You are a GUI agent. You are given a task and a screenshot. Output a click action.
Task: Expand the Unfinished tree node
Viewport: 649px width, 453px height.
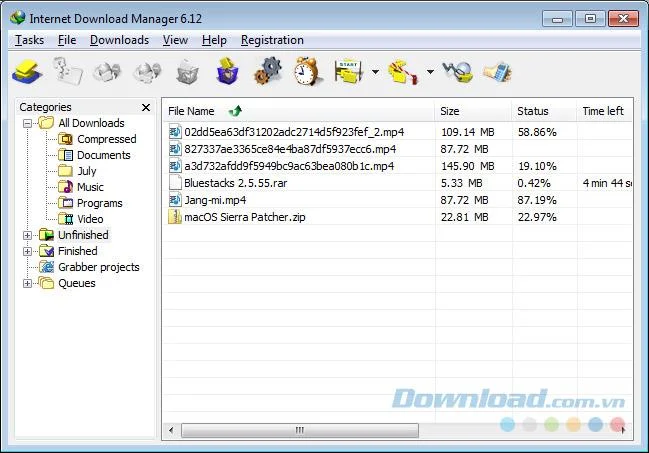(27, 235)
